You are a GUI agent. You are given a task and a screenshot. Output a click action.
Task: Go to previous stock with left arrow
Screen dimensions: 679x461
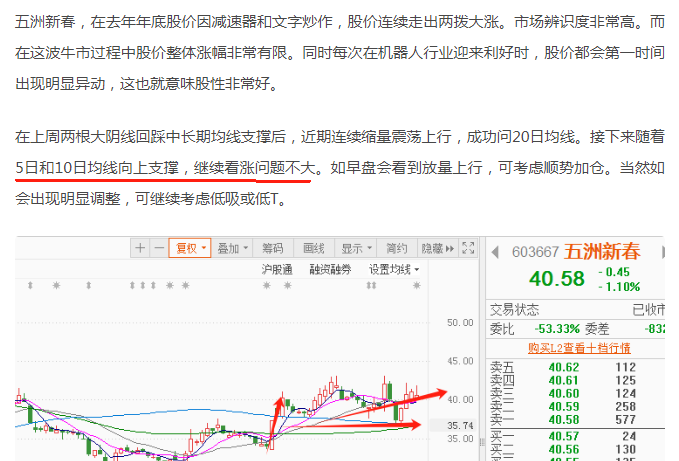click(495, 252)
